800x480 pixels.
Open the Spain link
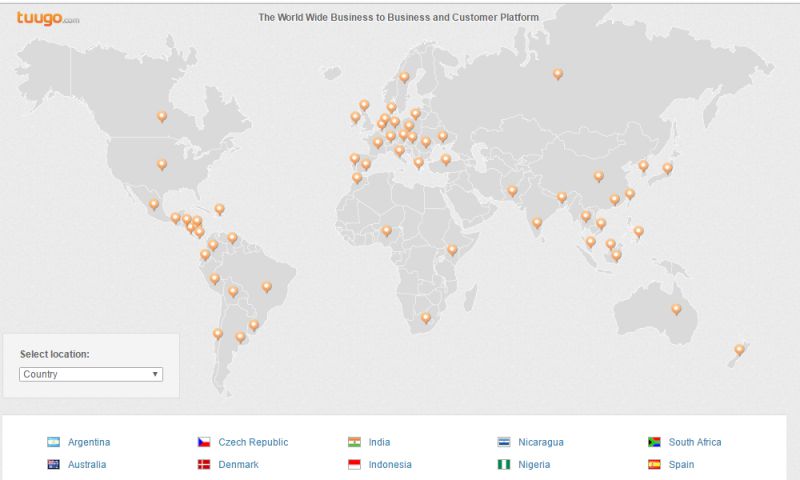pos(681,465)
